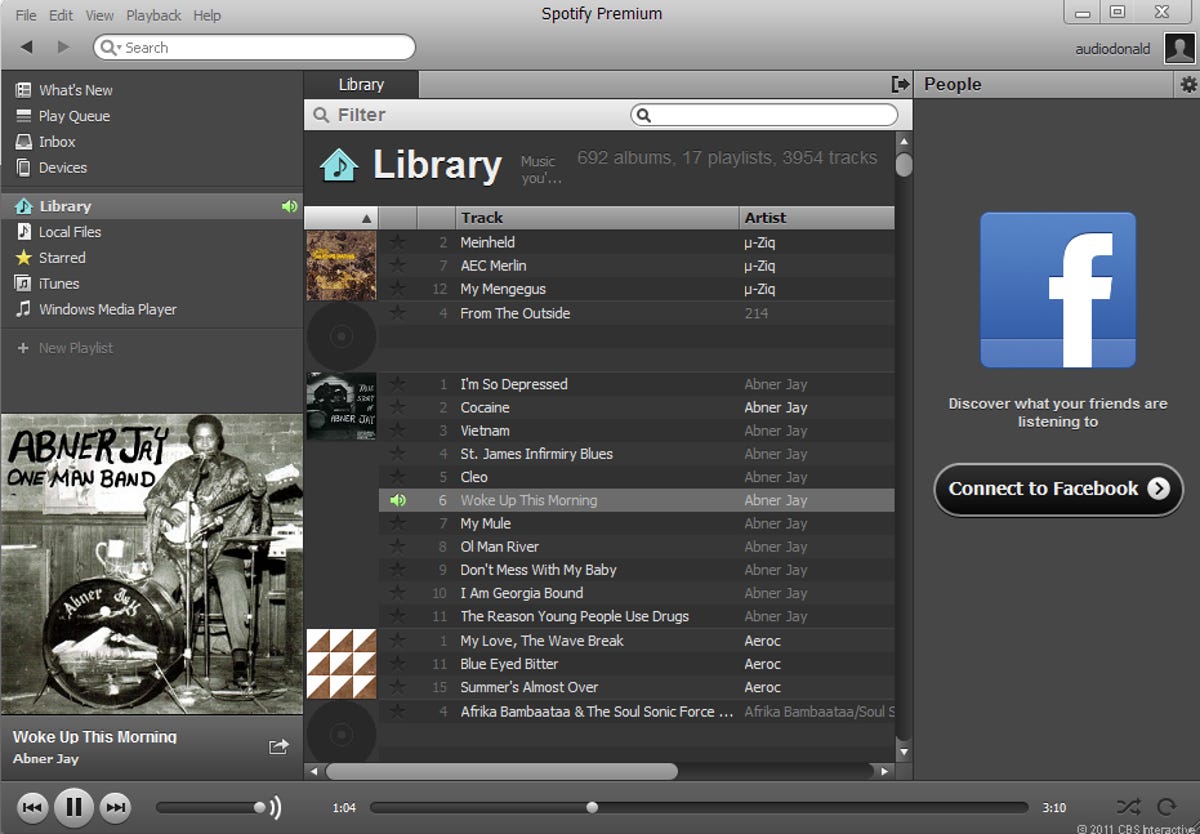The height and width of the screenshot is (834, 1200).
Task: Go back with the left navigation arrow
Action: coord(27,47)
